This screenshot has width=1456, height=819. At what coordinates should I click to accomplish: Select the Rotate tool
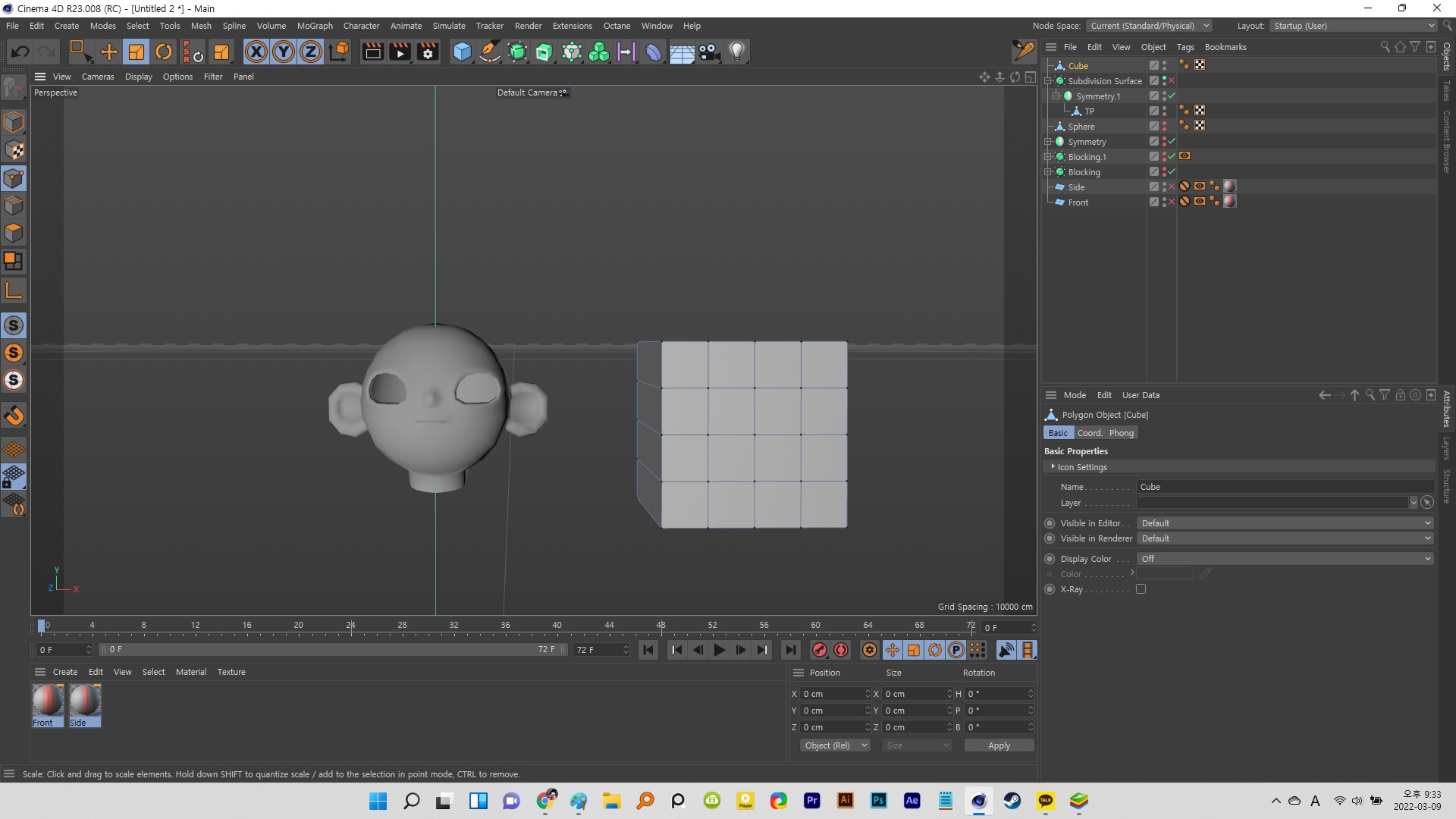(164, 52)
